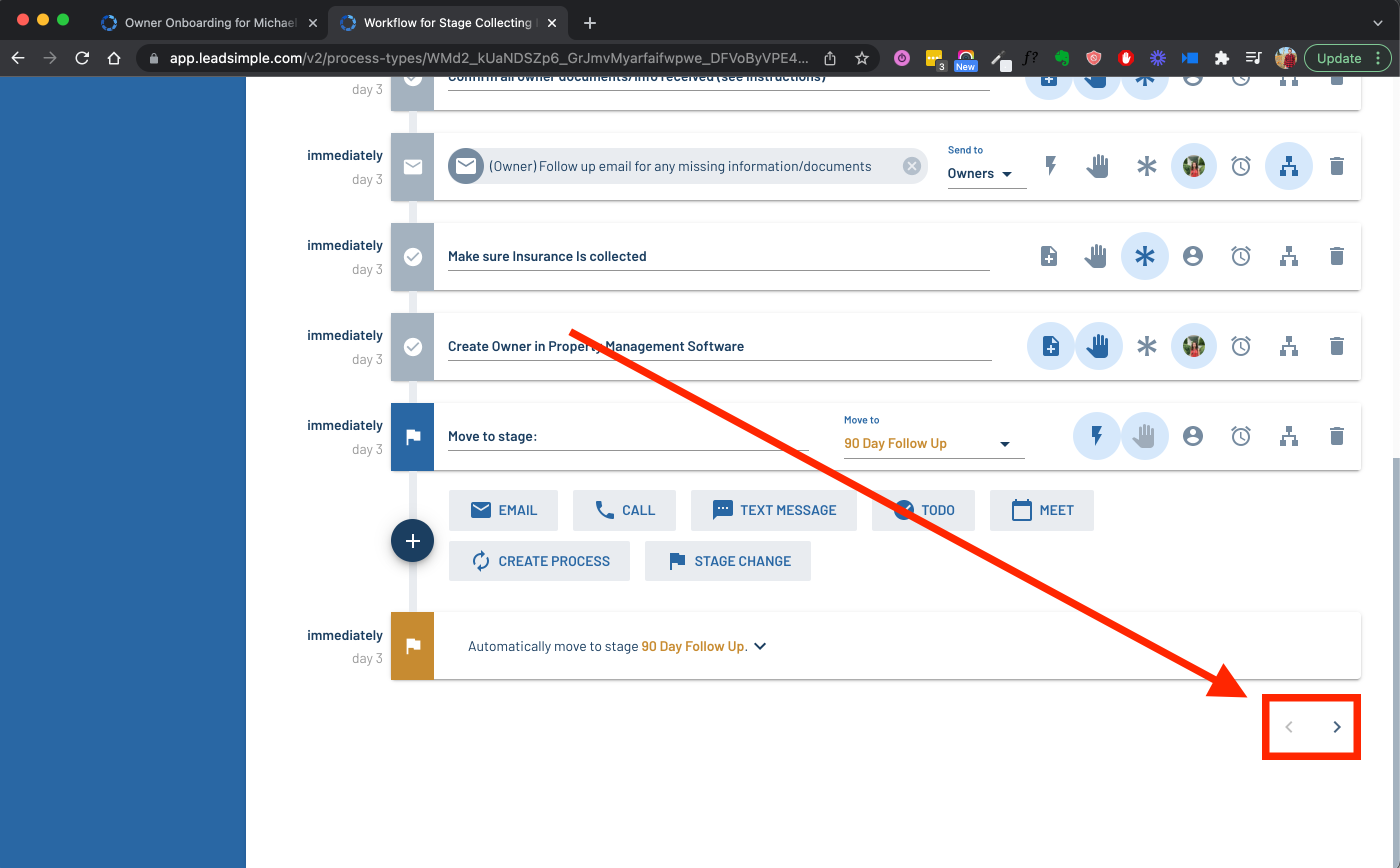This screenshot has height=868, width=1400.
Task: Toggle manual hand on Create Owner row
Action: [x=1098, y=346]
